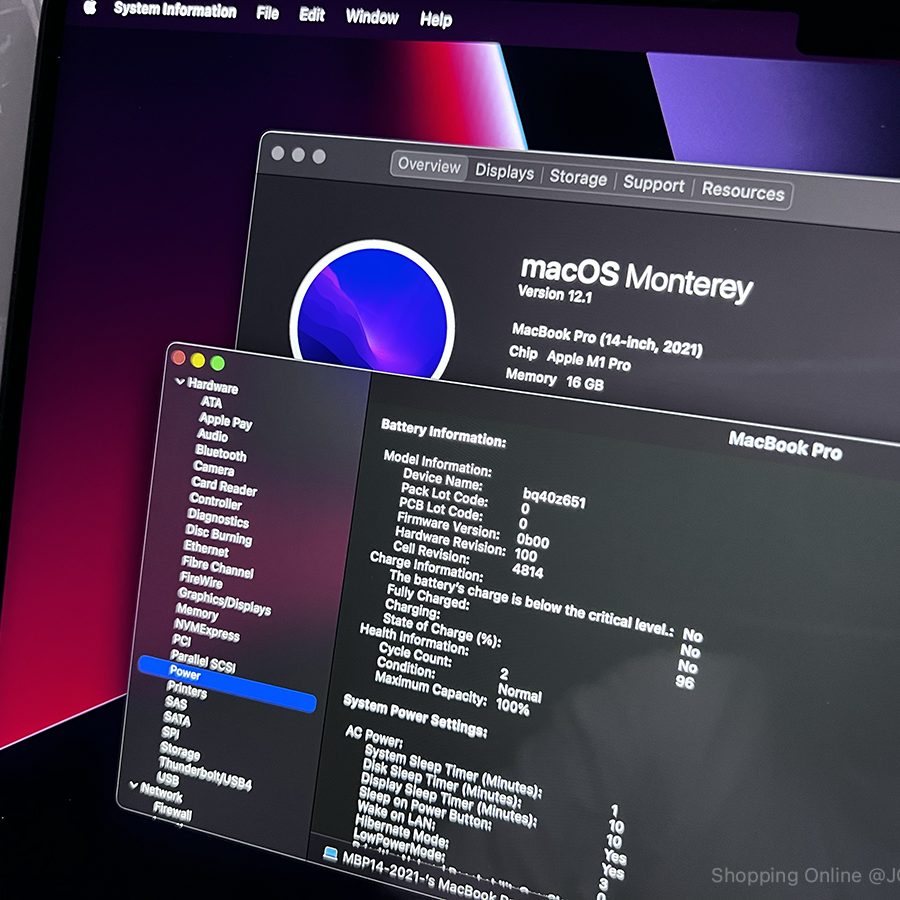
Task: Select Apple Pay in the sidebar
Action: tap(226, 421)
